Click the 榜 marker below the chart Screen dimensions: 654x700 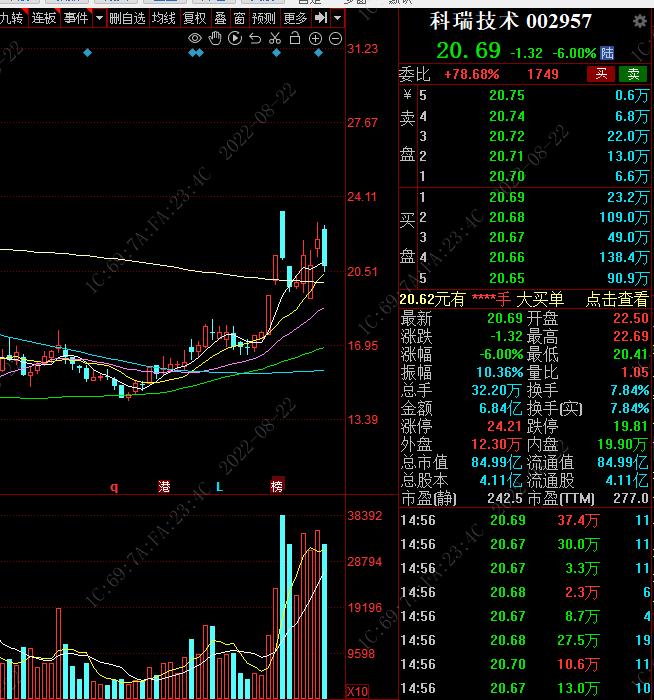[277, 486]
